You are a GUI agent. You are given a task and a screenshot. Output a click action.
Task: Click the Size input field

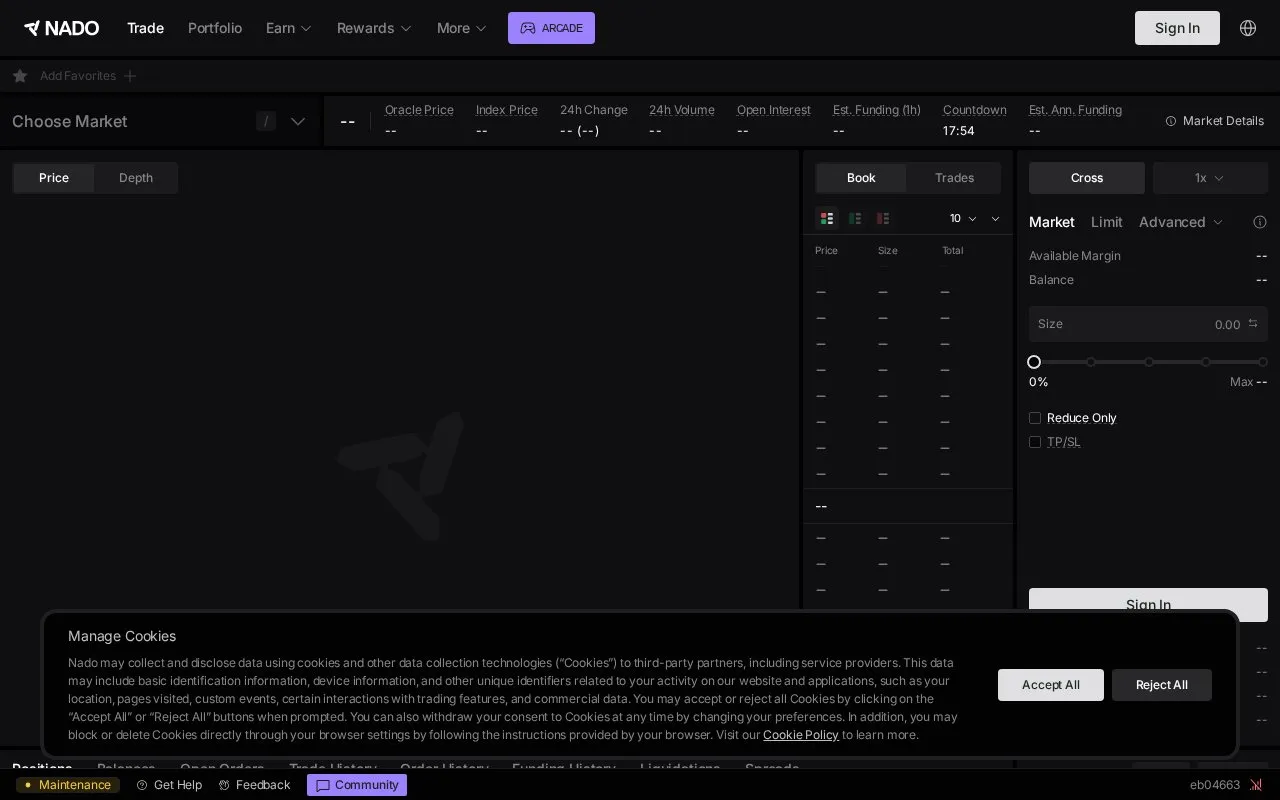pos(1148,324)
